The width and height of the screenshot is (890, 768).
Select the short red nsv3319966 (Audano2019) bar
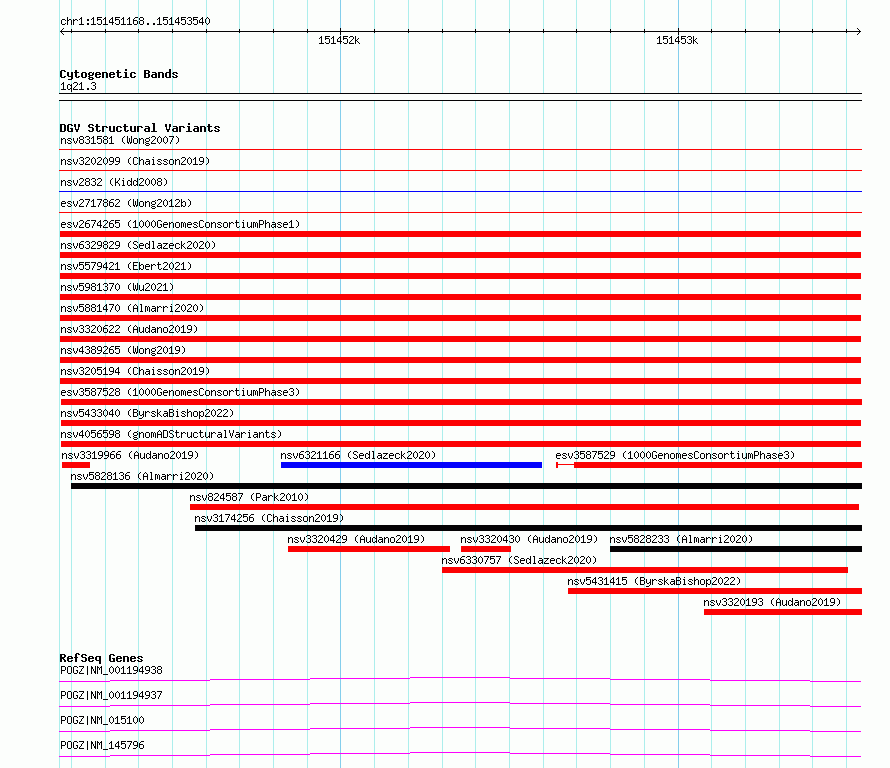coord(76,465)
